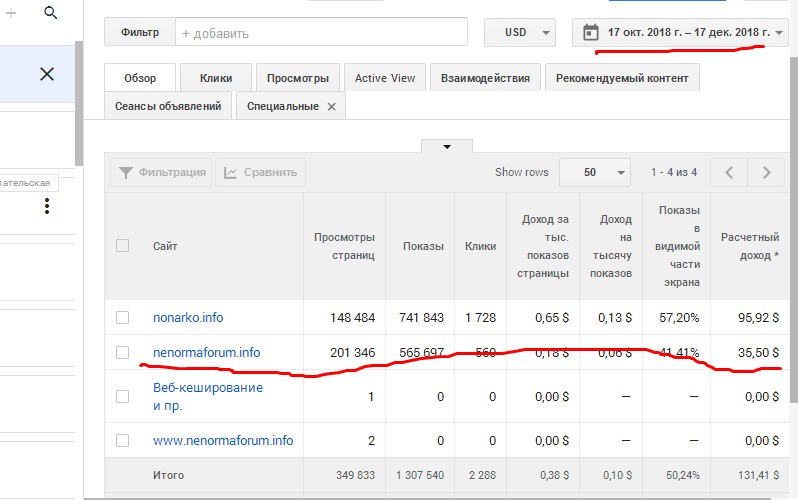The width and height of the screenshot is (798, 500).
Task: Close the Специальные tab with its X
Action: click(x=332, y=106)
